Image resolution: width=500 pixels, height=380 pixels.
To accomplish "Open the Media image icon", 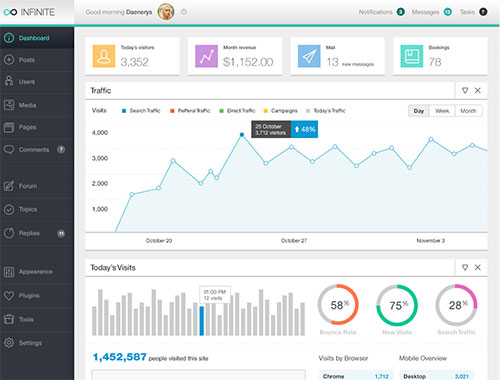I will pyautogui.click(x=9, y=105).
